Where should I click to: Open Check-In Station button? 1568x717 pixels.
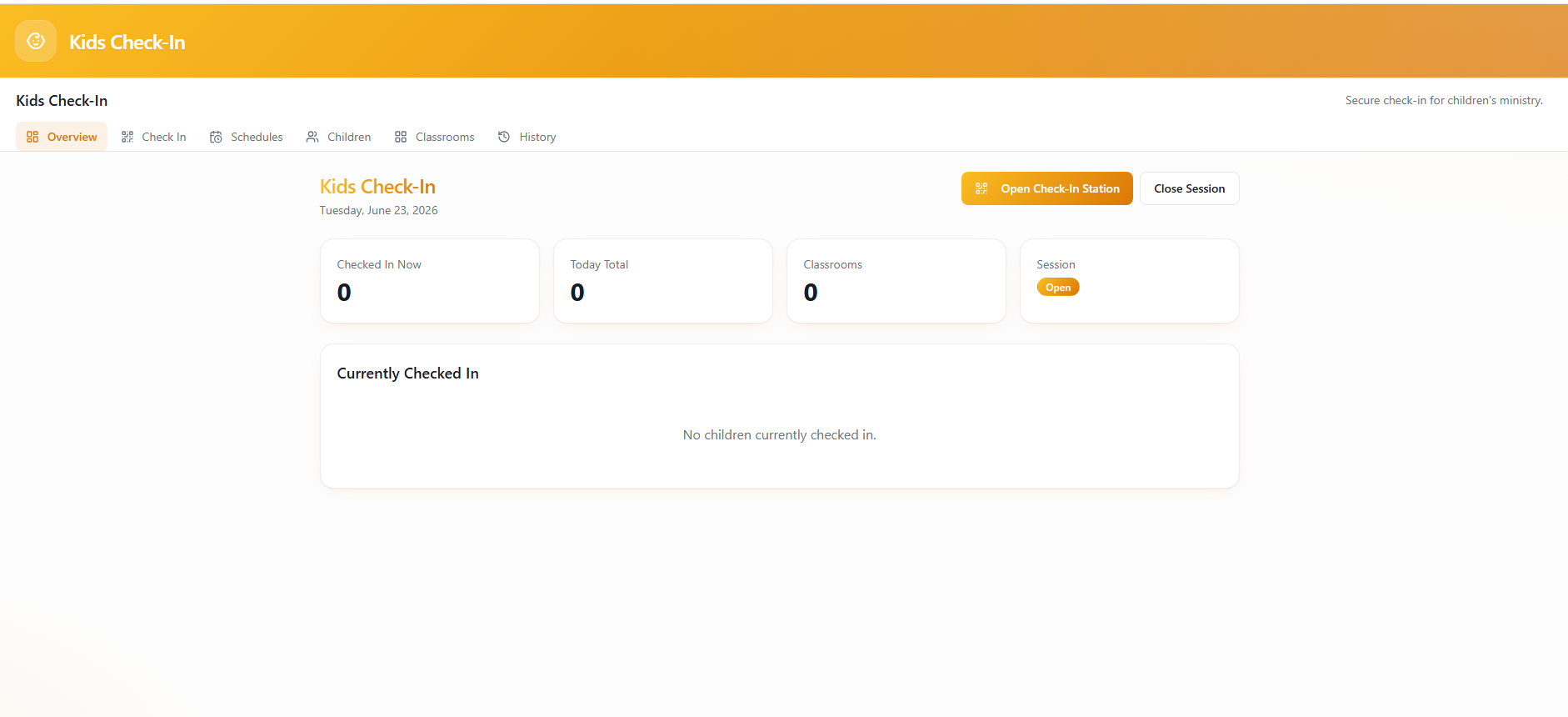point(1047,188)
